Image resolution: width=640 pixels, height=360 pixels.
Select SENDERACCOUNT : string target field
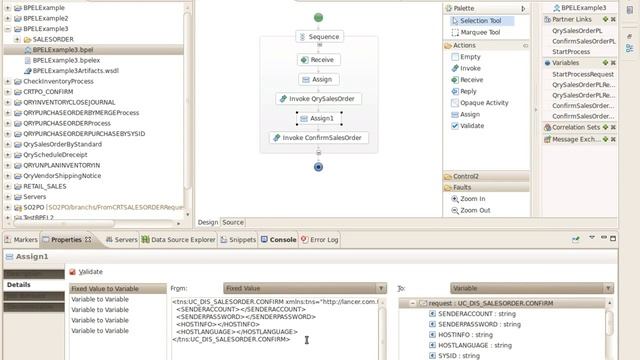(x=472, y=314)
